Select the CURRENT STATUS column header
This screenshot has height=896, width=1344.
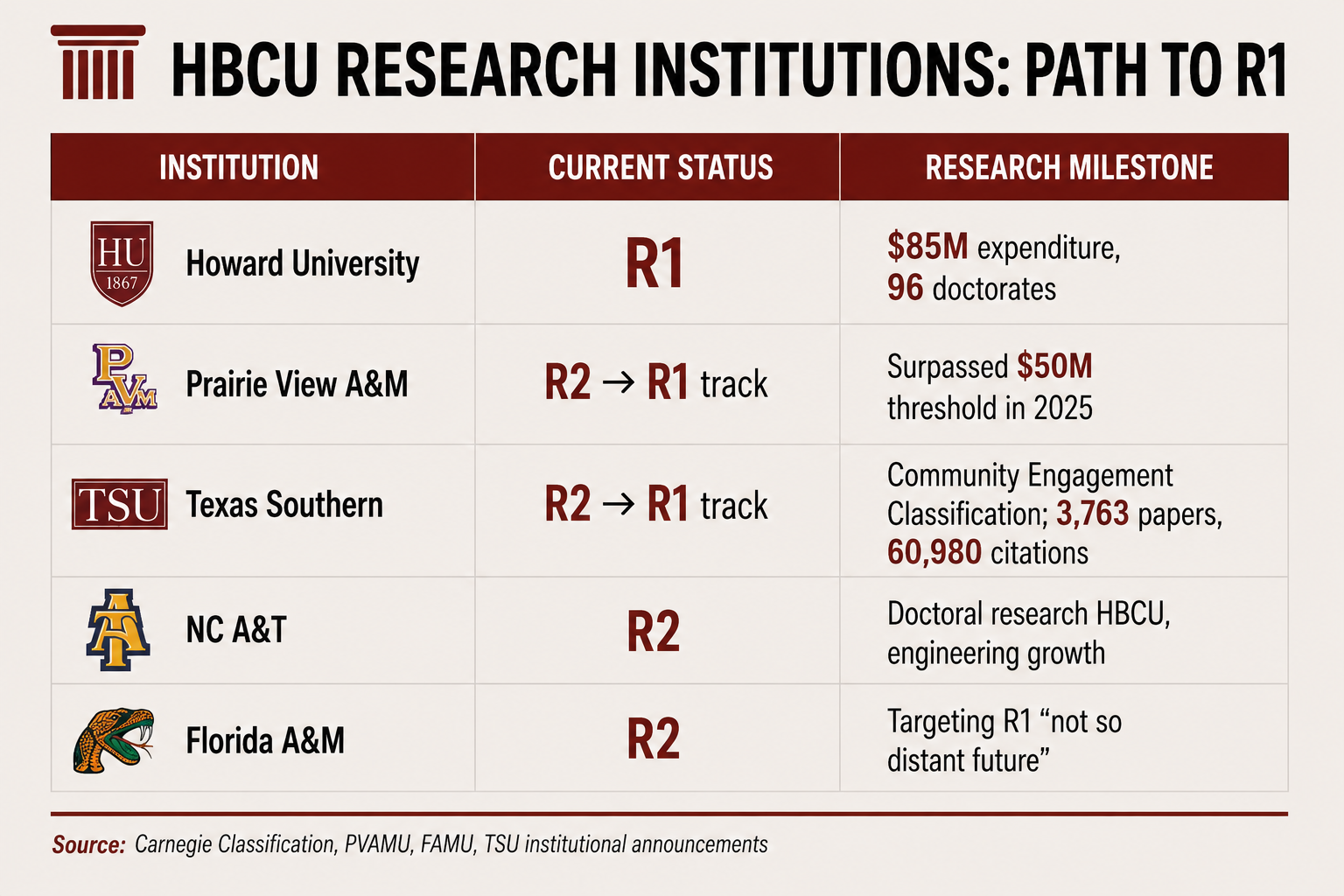[x=661, y=167]
